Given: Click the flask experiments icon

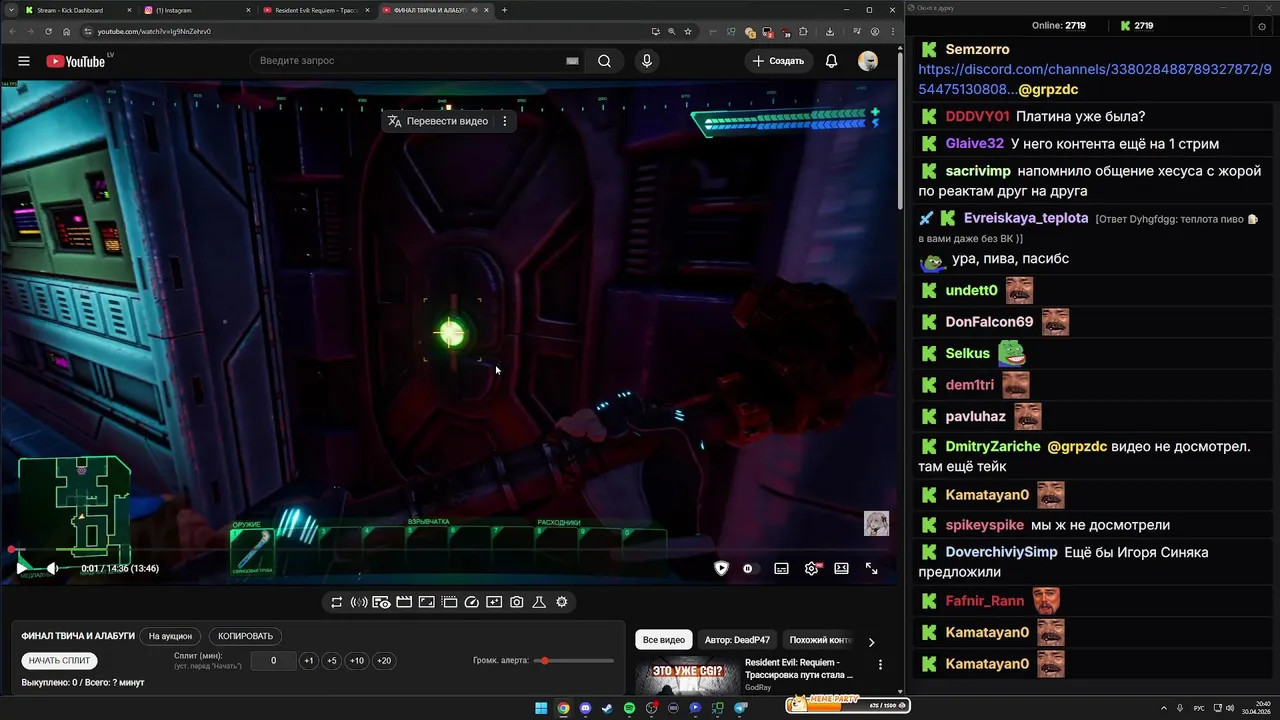Looking at the screenshot, I should 539,602.
